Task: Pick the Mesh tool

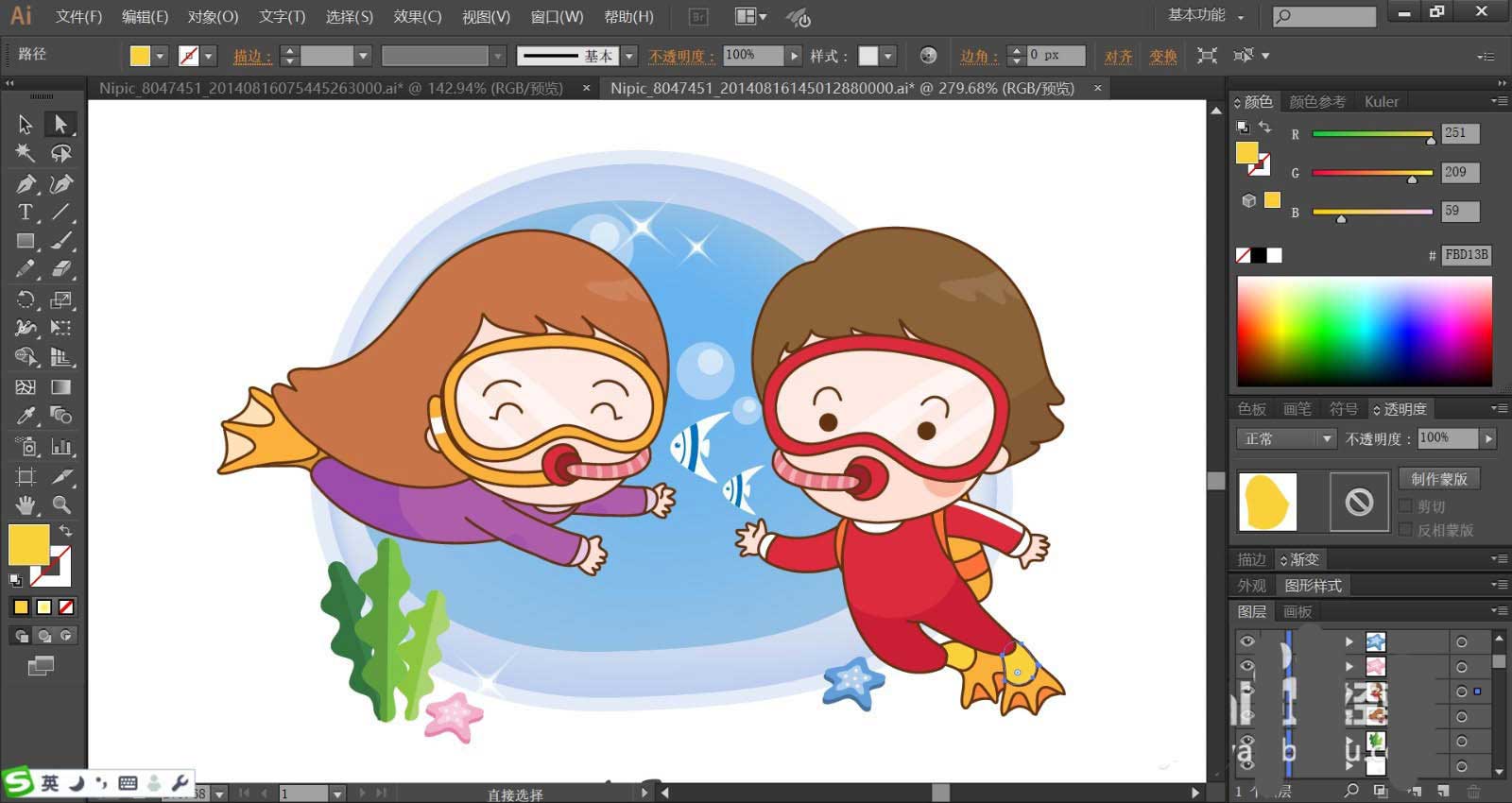Action: 26,386
